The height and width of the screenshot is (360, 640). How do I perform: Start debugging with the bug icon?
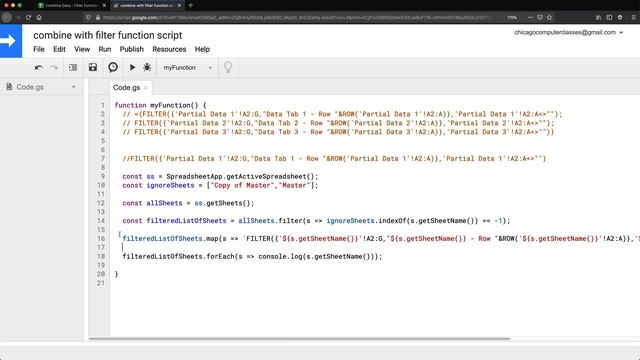tap(147, 67)
